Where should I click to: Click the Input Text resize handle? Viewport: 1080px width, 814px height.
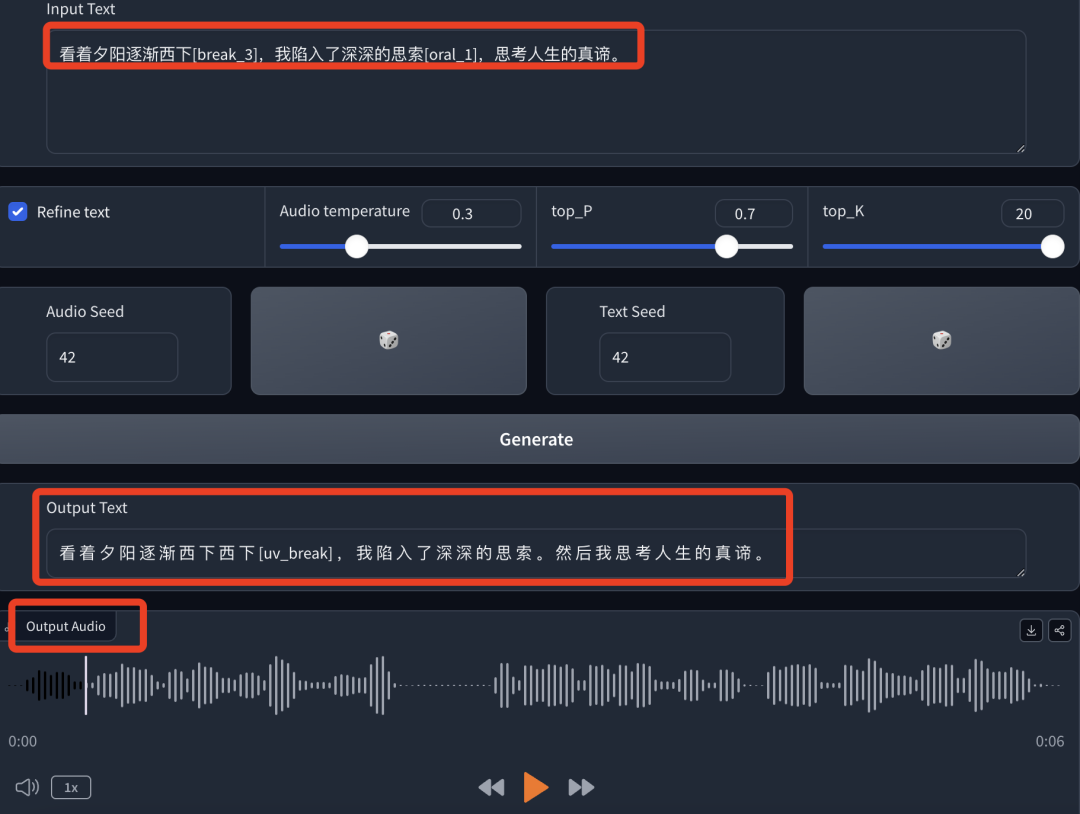(1021, 148)
